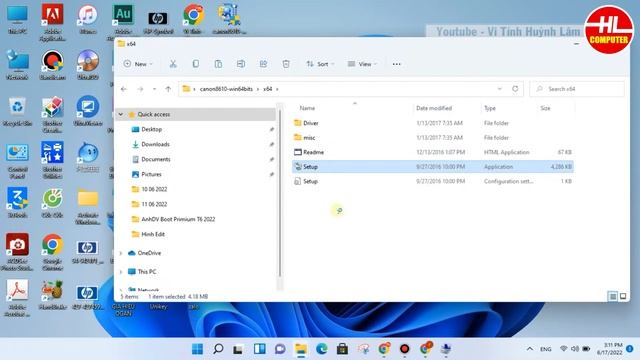
Task: Expand the This PC tree node
Action: tap(121, 272)
